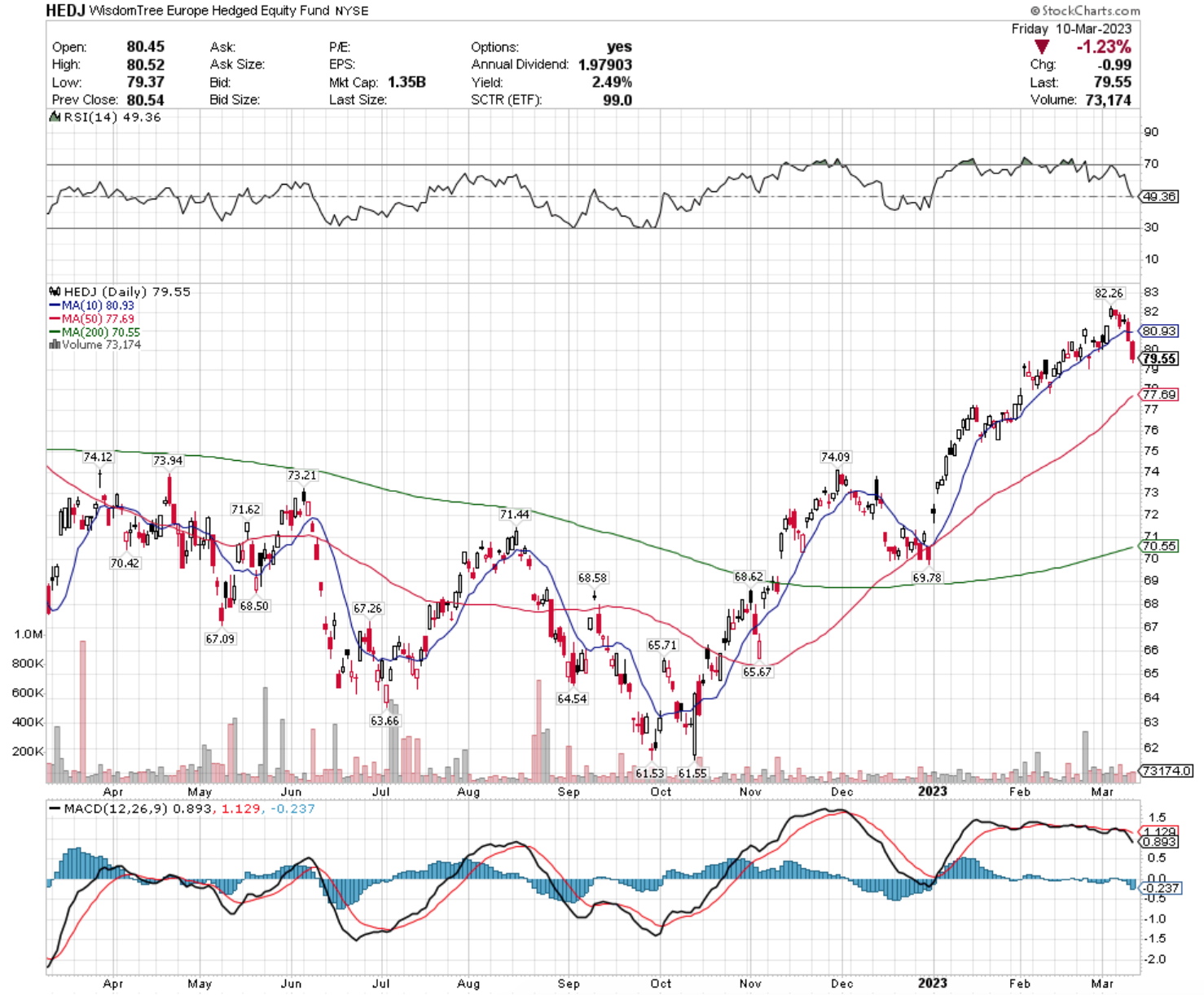Click the Mkt Cap value 1.35B
This screenshot has width=1204, height=995.
[x=406, y=82]
